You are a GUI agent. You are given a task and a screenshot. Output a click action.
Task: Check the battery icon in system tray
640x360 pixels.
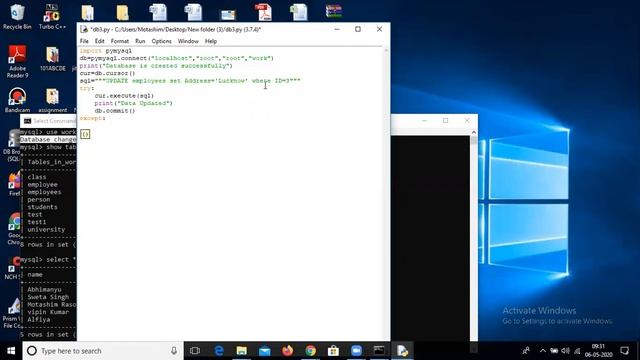click(554, 351)
